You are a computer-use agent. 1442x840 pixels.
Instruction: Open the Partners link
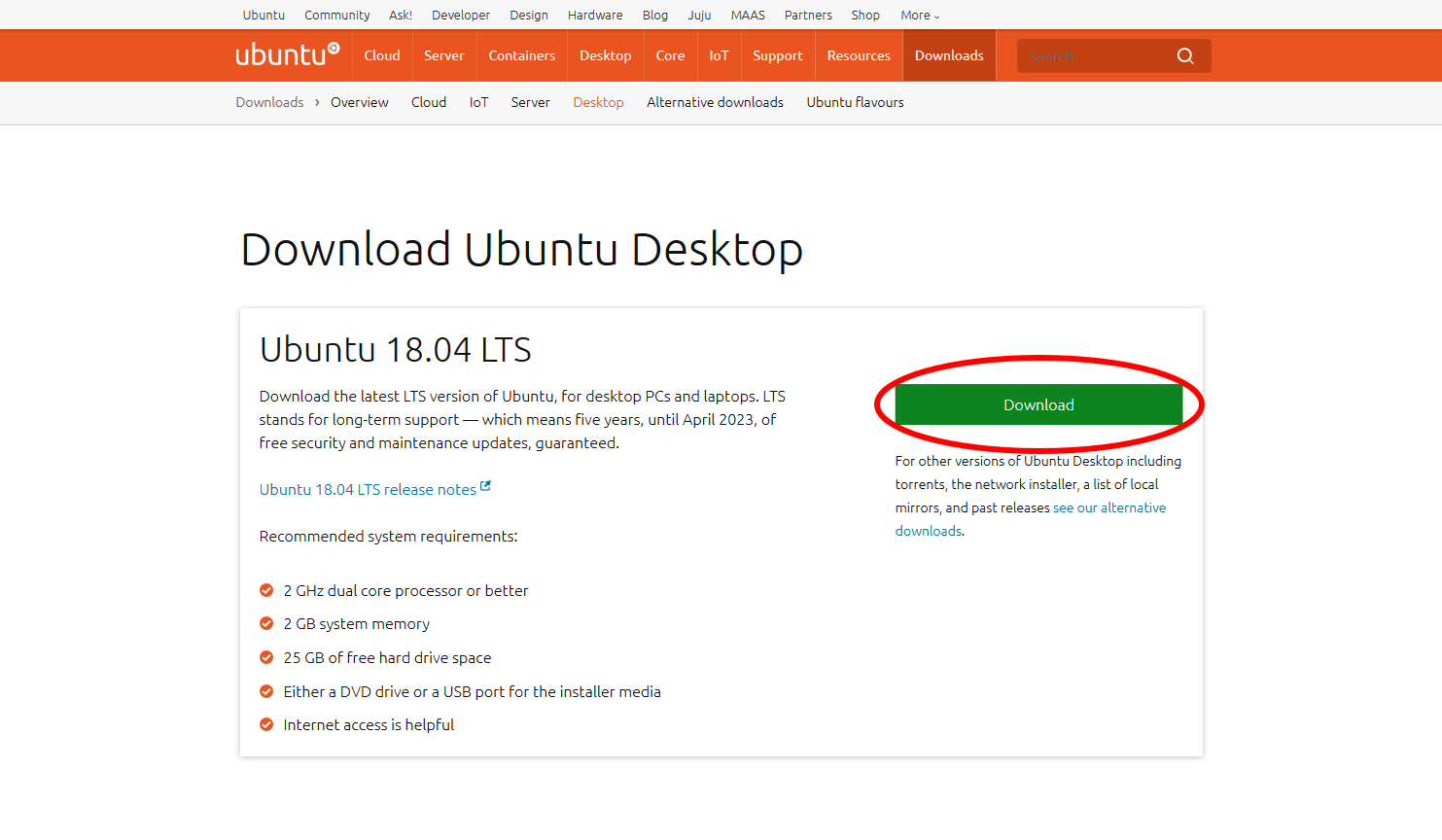[808, 15]
